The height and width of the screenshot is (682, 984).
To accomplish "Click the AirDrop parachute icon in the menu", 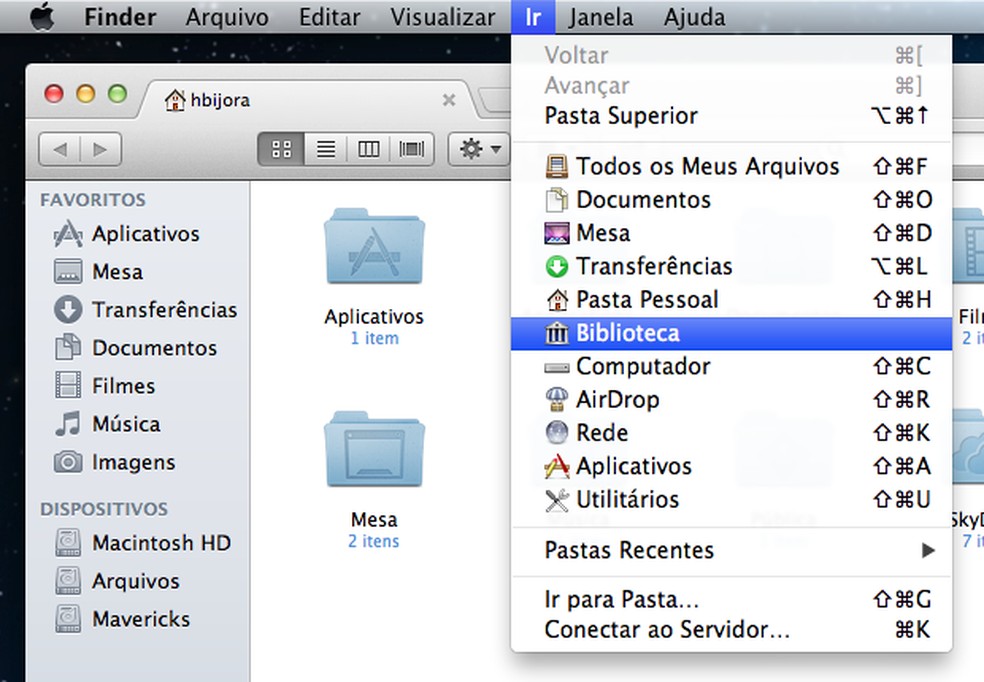I will (x=557, y=400).
